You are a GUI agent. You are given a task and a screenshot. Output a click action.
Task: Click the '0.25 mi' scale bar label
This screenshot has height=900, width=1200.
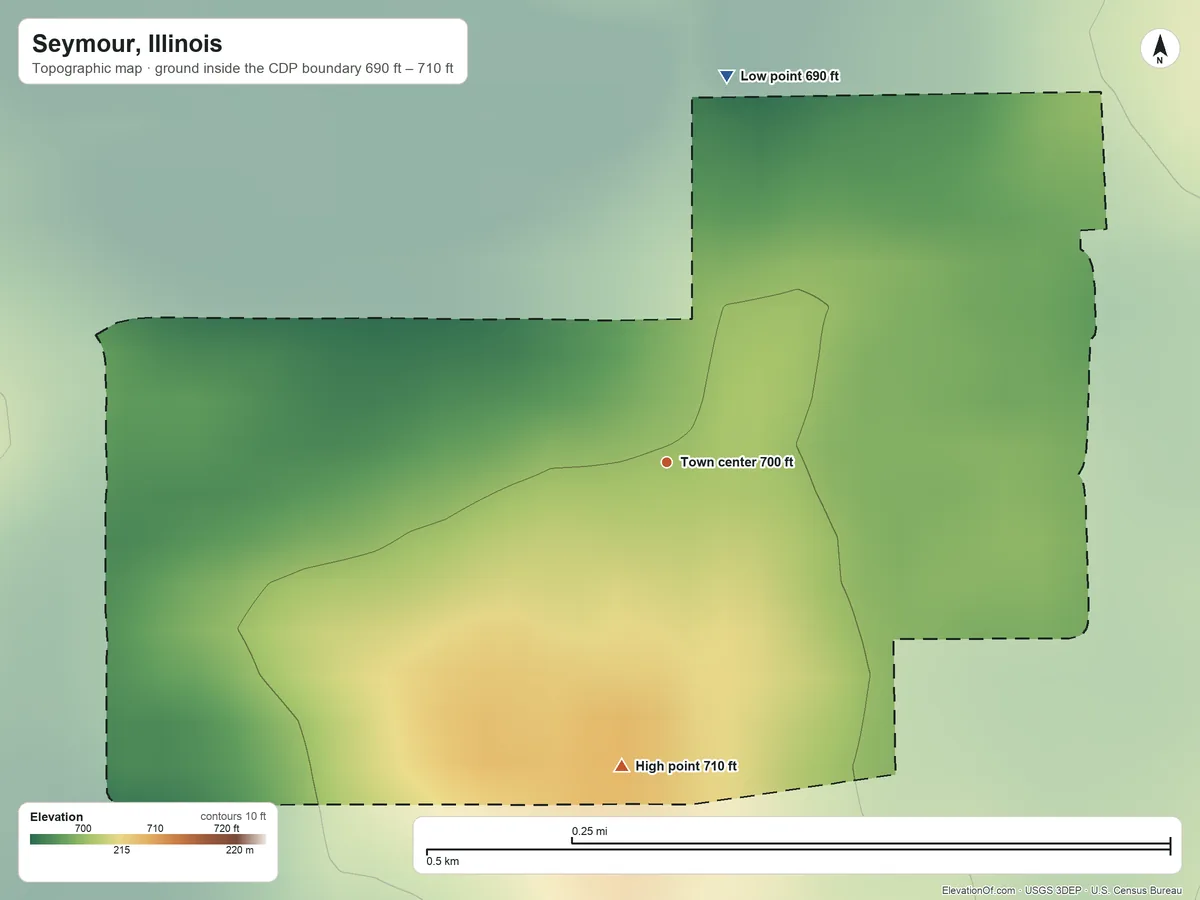coord(589,831)
